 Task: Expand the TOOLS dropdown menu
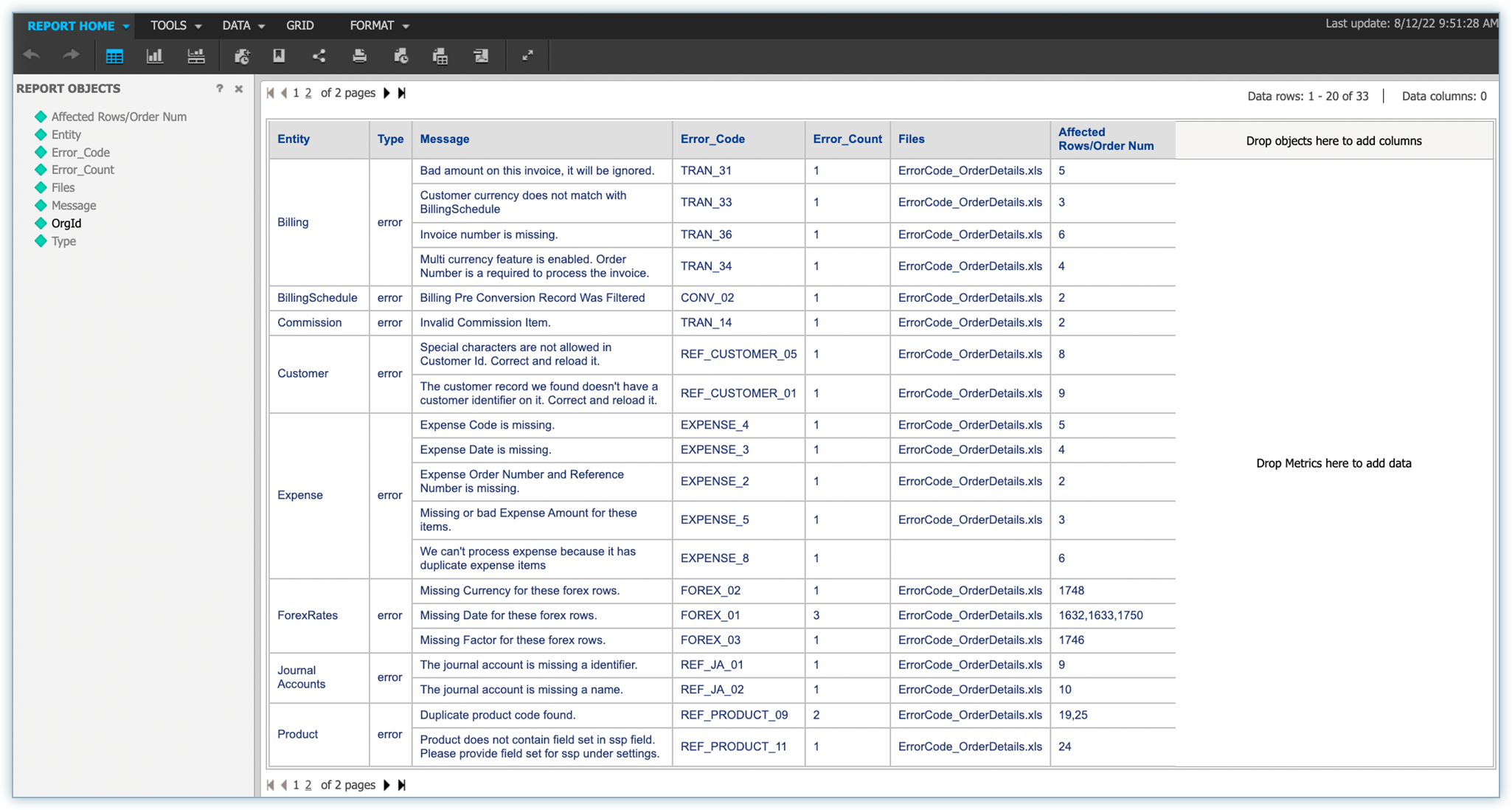coord(176,26)
